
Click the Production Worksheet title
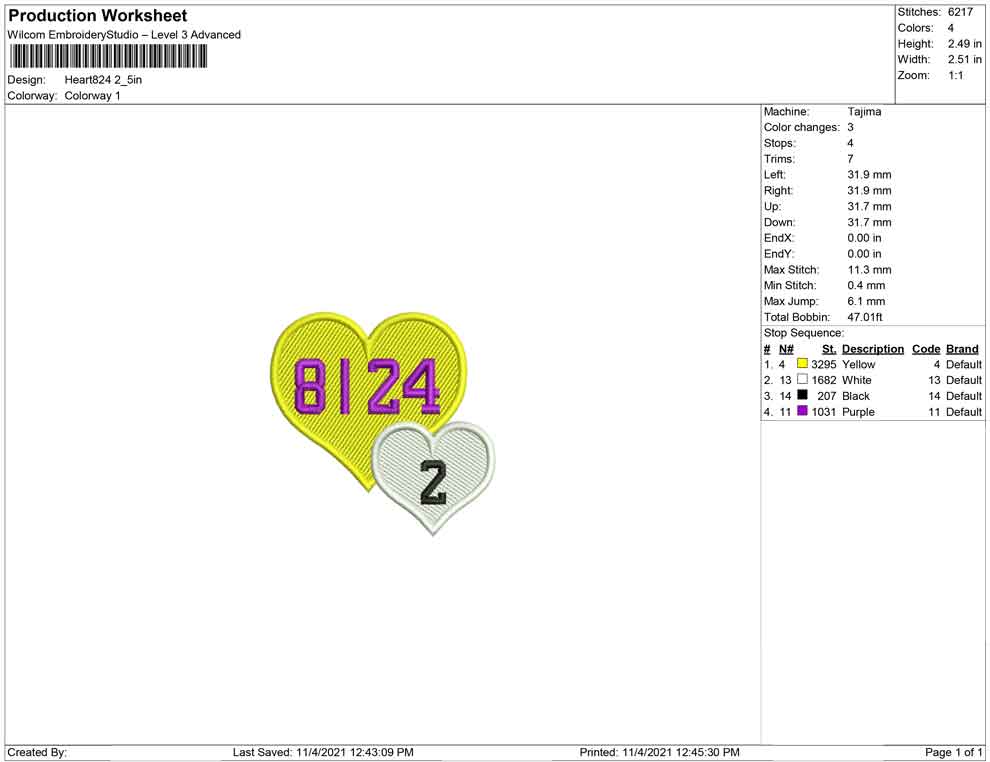pyautogui.click(x=98, y=16)
